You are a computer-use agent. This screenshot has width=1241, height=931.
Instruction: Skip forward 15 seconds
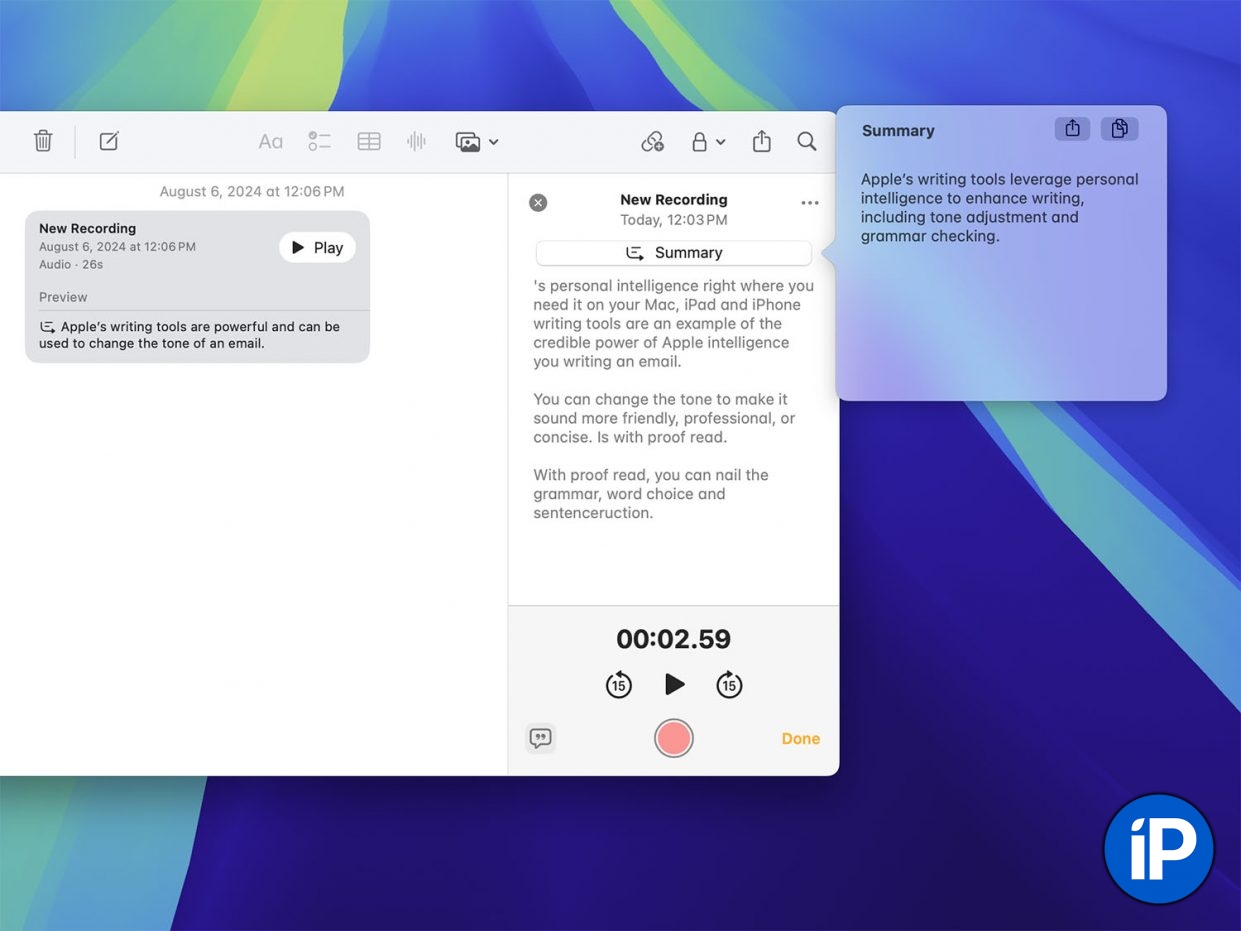coord(729,685)
